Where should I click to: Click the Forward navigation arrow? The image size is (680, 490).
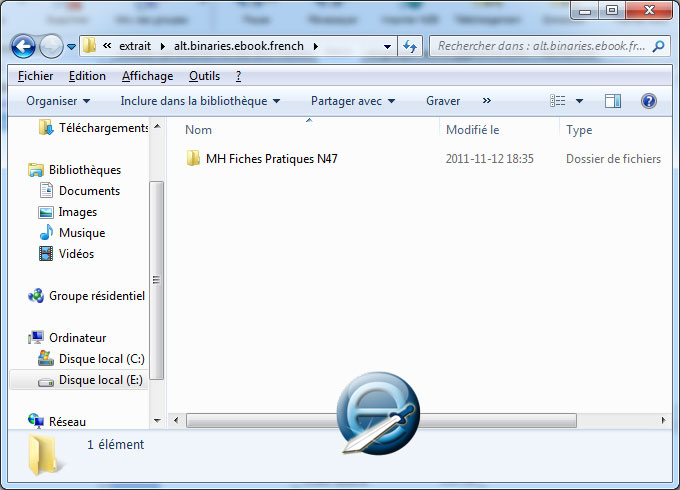point(51,46)
